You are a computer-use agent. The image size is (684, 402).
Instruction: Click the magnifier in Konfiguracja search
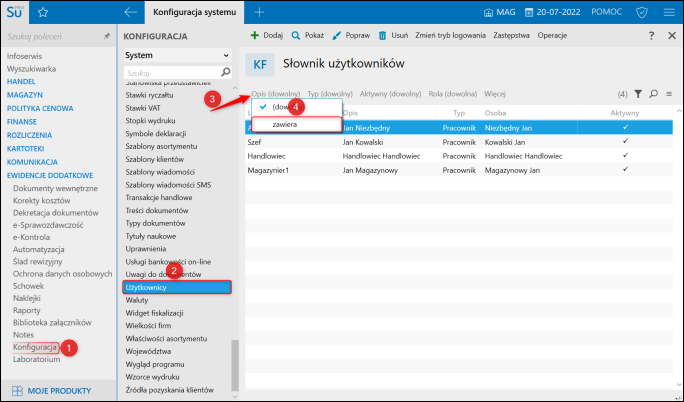click(226, 72)
